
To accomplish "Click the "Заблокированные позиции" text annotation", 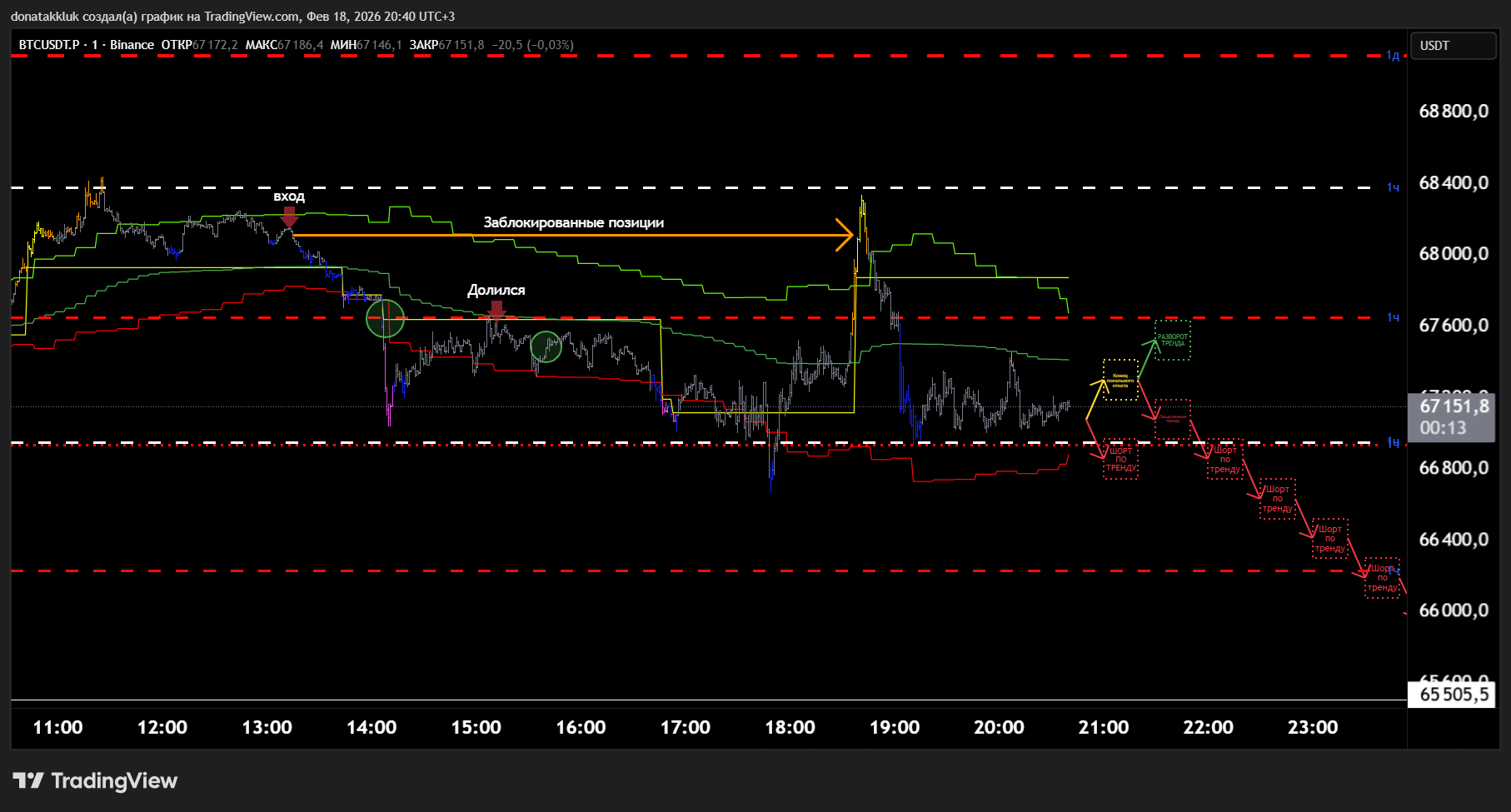I will tap(573, 222).
